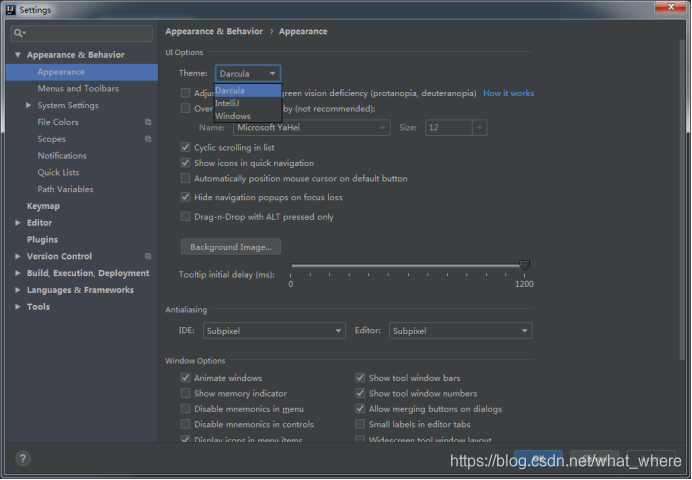Toggle Hide navigation popups on focus loss

185,197
